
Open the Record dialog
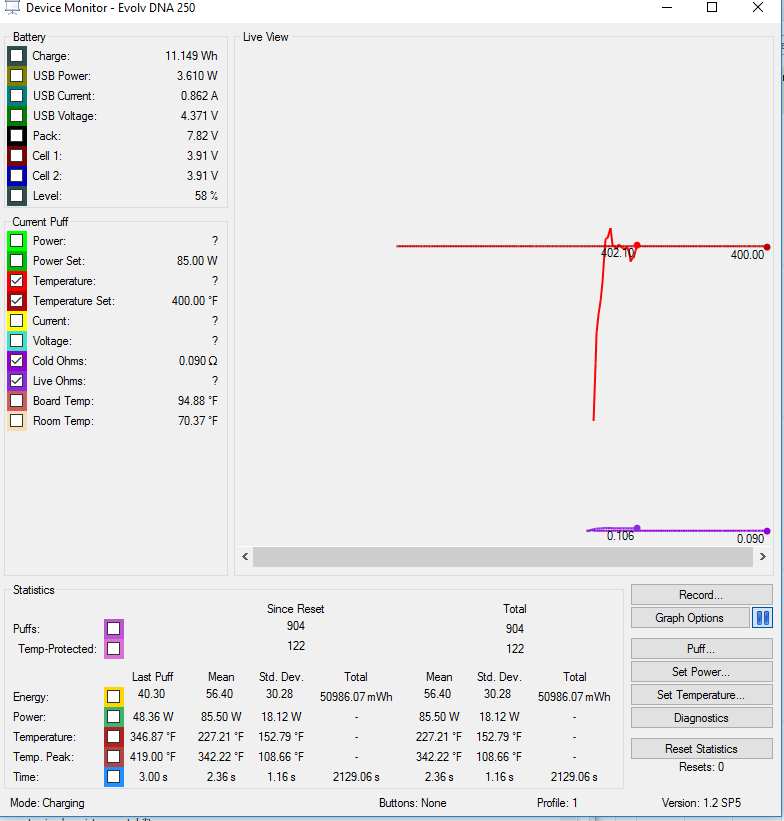[701, 595]
